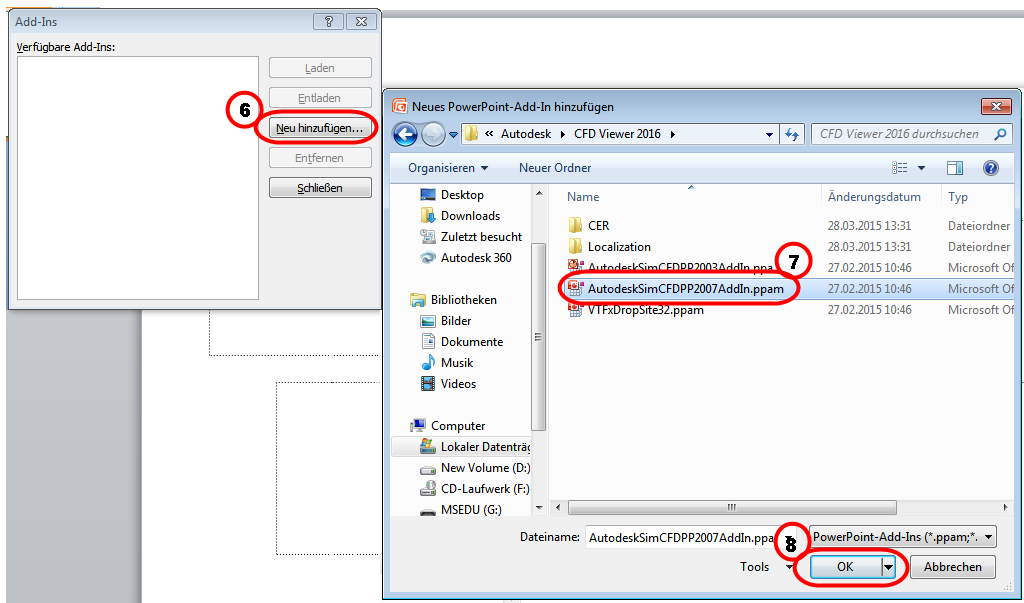
Task: Click the navigation pane scroll up arrow
Action: pos(539,193)
